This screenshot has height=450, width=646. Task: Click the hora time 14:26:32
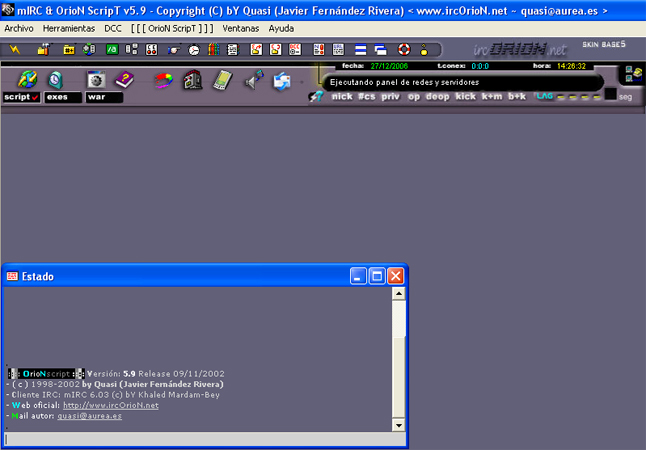571,66
